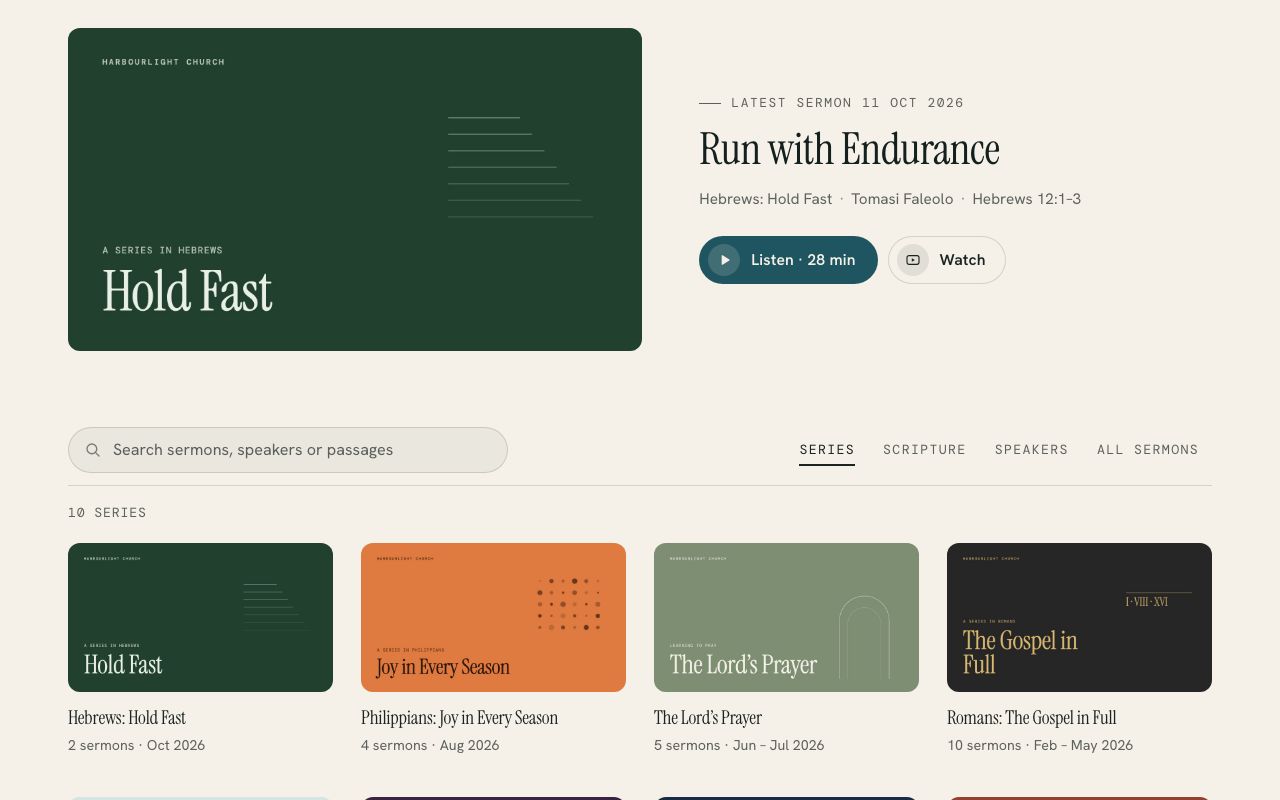This screenshot has height=800, width=1280.
Task: Open the Joy in Every Season card thumbnail
Action: [x=493, y=617]
